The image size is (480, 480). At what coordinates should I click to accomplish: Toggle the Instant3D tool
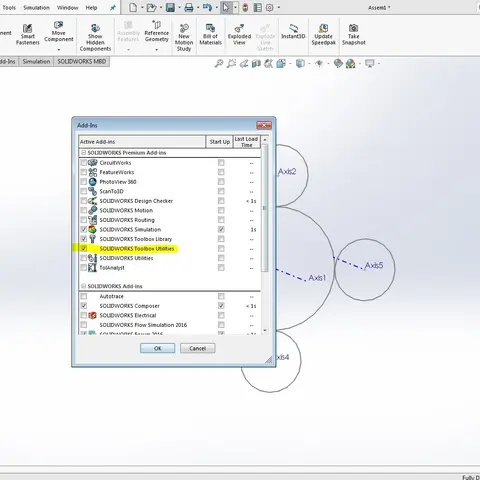tap(293, 32)
